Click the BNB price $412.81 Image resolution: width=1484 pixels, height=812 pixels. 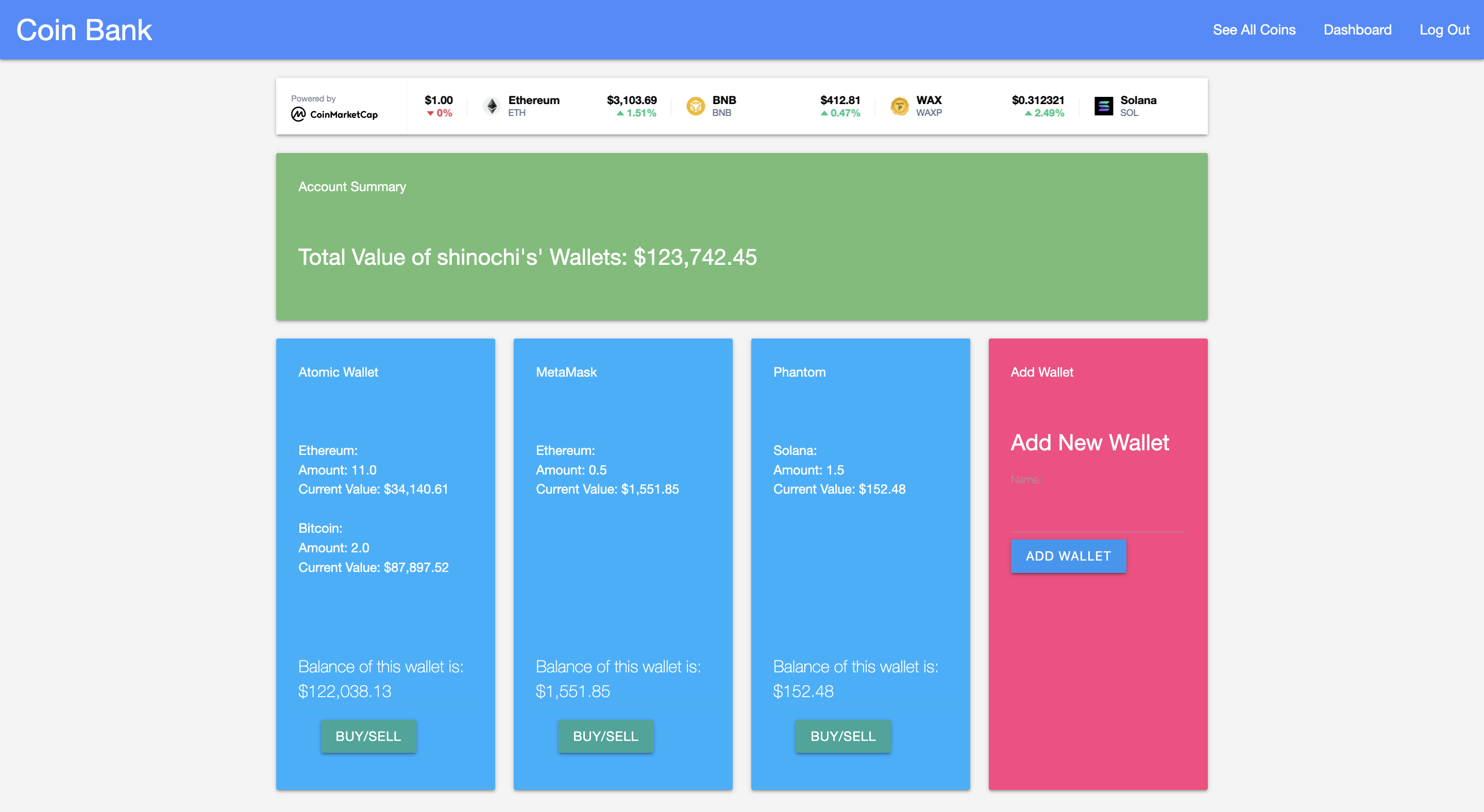839,100
